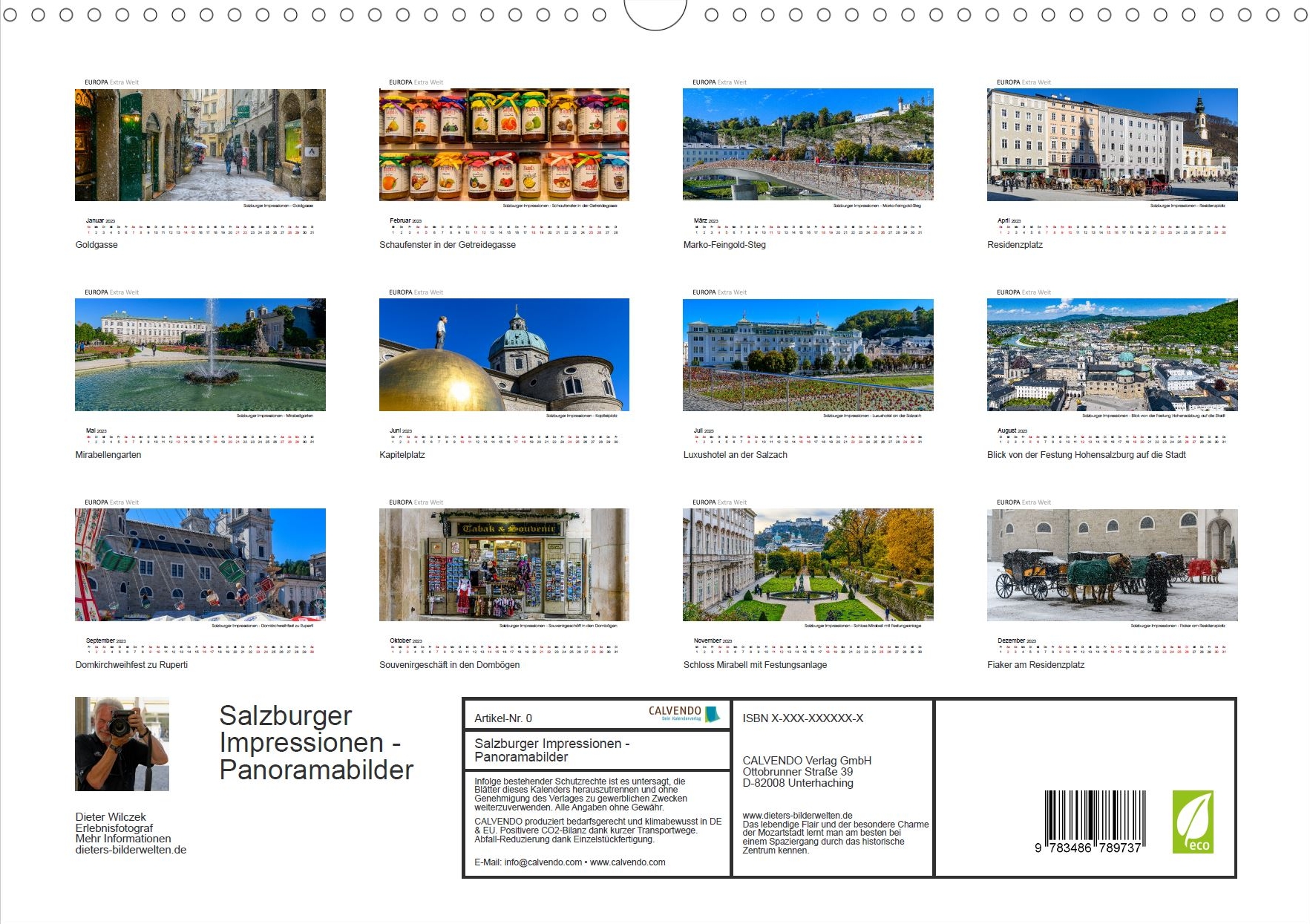Image resolution: width=1310 pixels, height=924 pixels.
Task: Open the Luxushotel an der Salzach image
Action: (808, 355)
